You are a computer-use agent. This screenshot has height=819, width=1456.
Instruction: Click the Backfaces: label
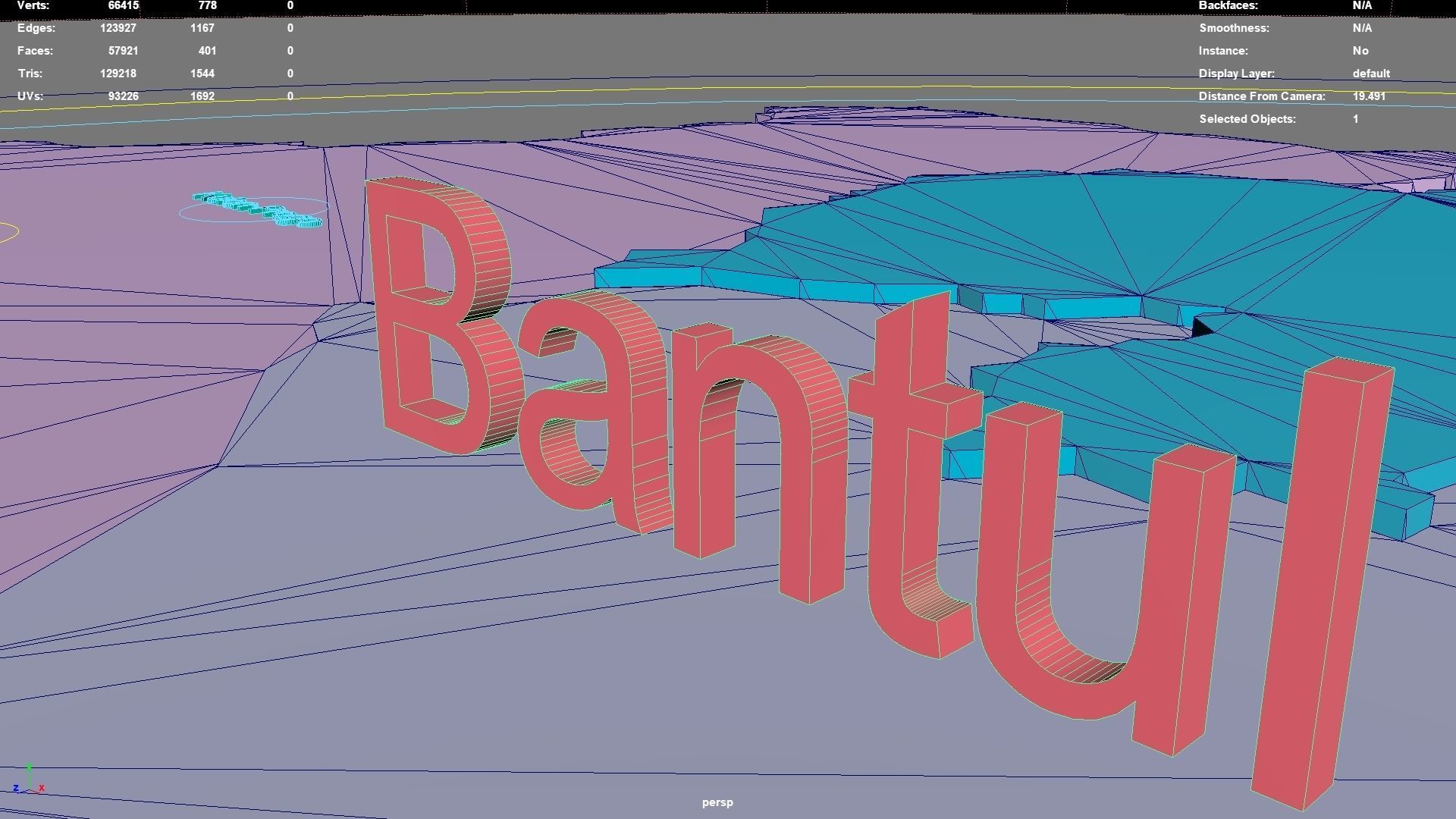(1228, 5)
